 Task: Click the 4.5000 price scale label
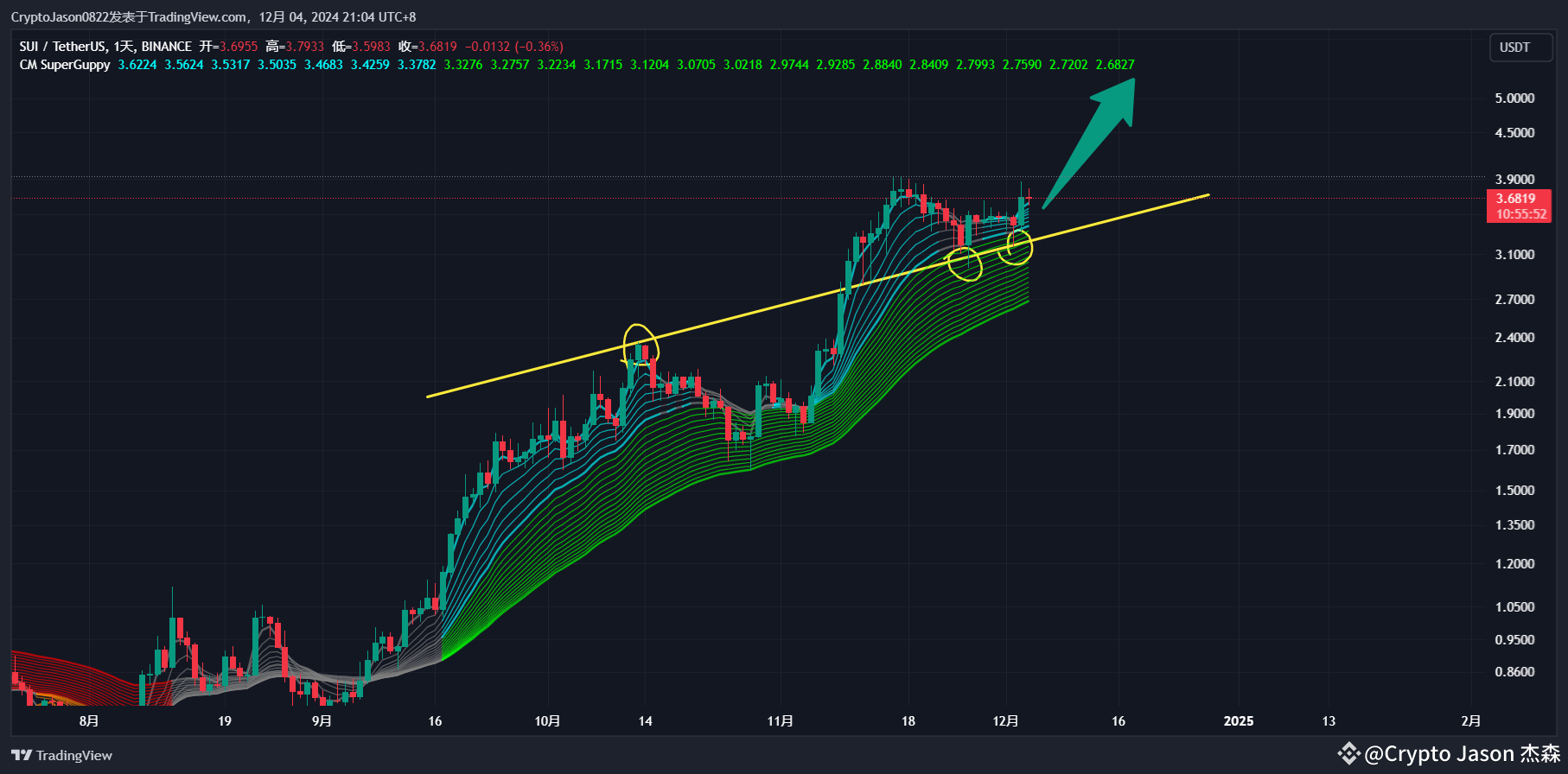tap(1514, 133)
